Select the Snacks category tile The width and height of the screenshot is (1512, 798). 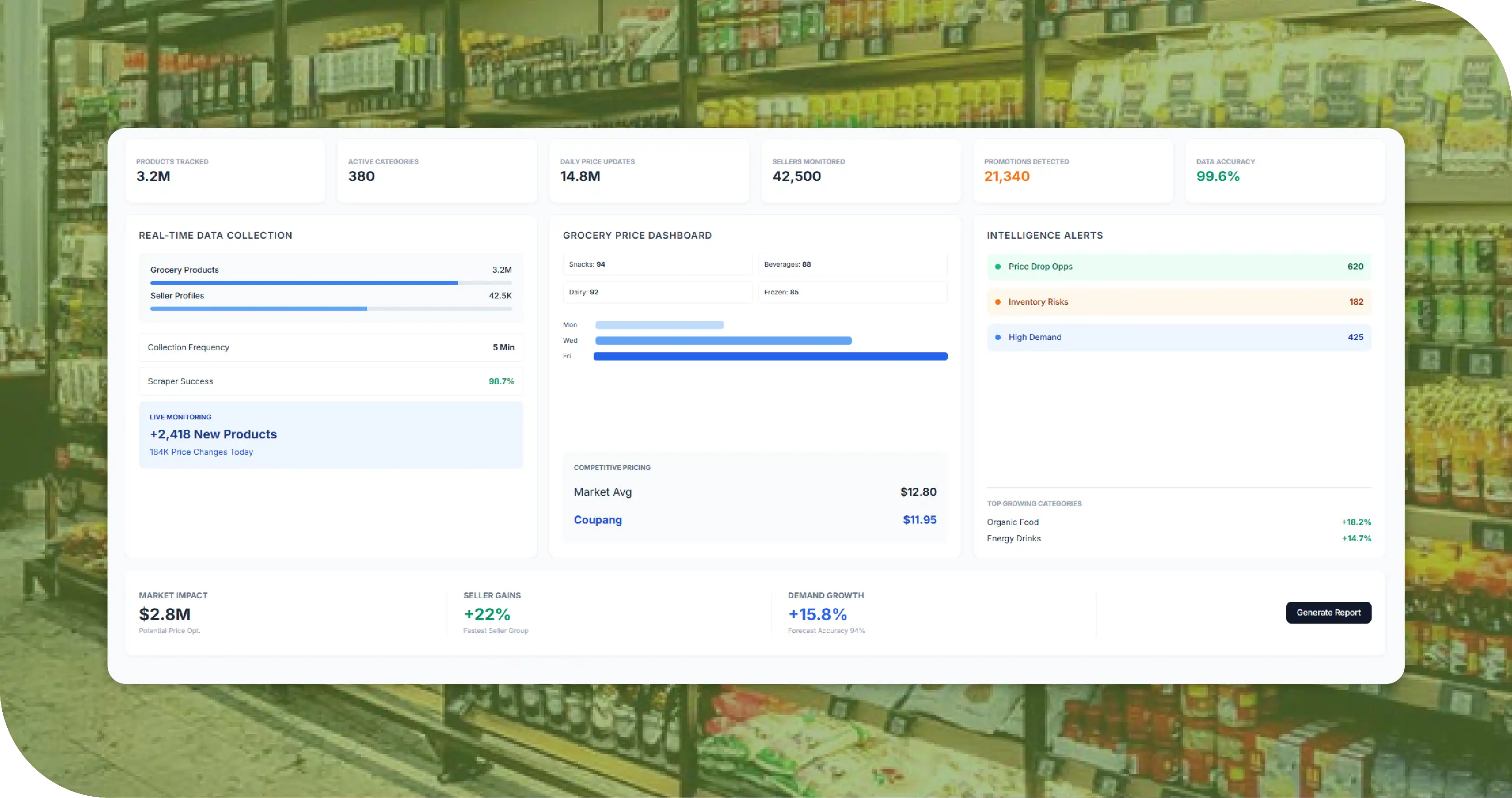pos(658,264)
